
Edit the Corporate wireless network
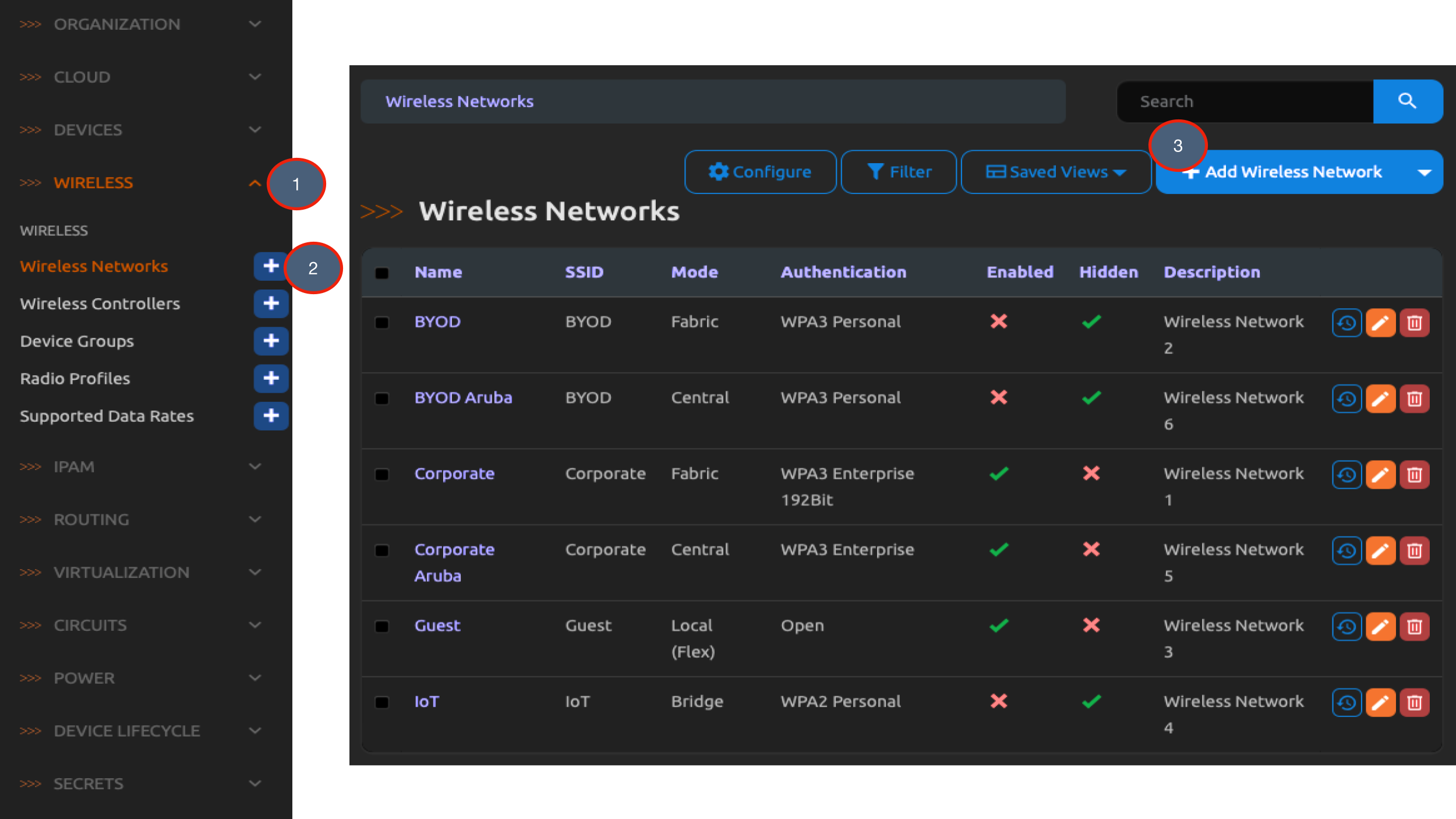(x=1381, y=474)
